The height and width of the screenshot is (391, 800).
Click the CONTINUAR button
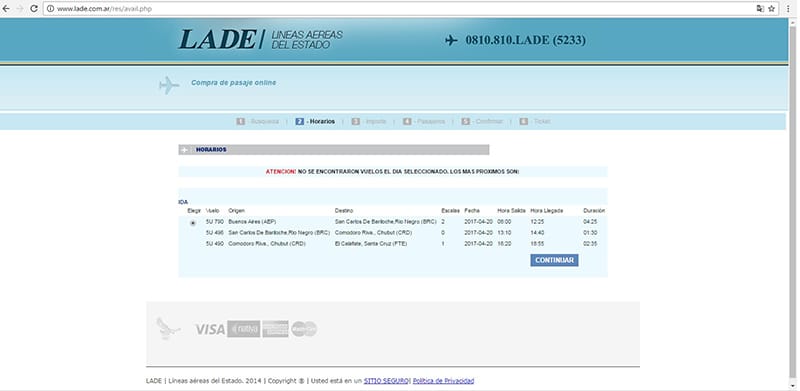(x=554, y=260)
